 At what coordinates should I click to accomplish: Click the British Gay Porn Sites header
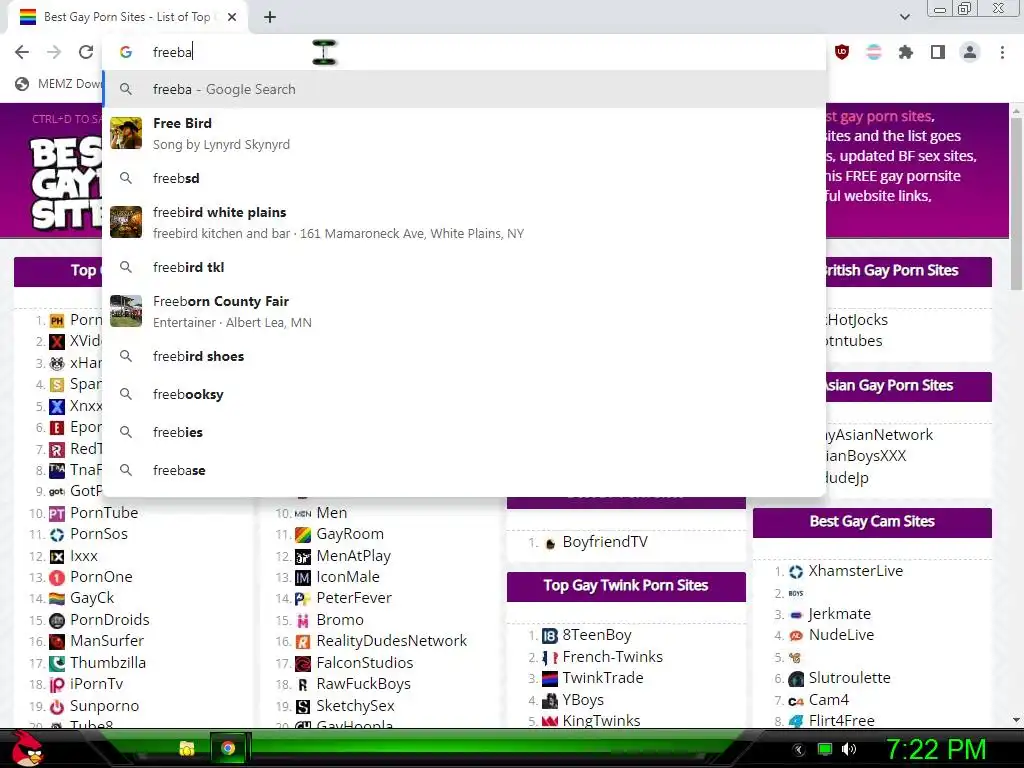[908, 271]
